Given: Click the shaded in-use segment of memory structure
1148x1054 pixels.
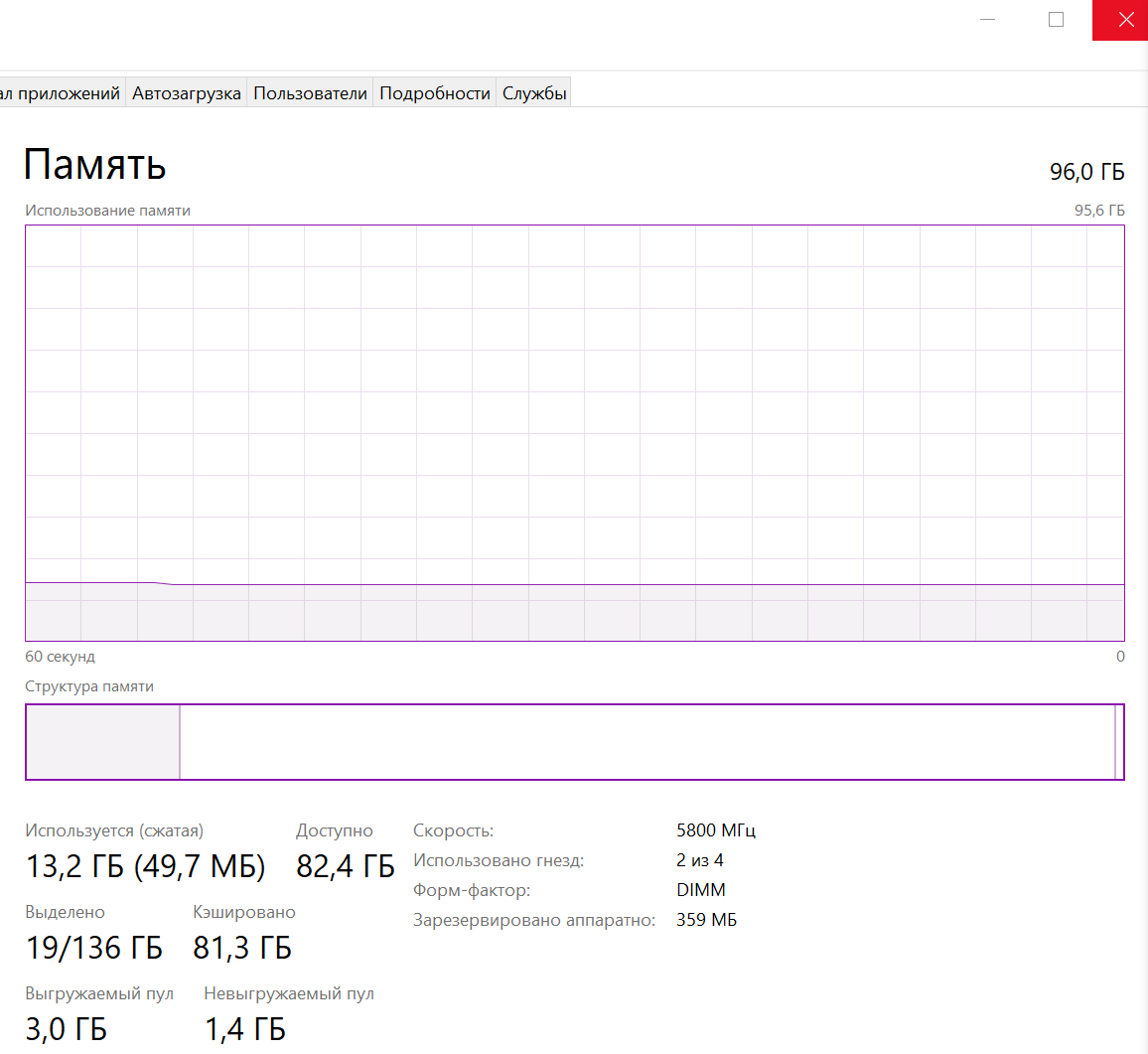Looking at the screenshot, I should [x=102, y=742].
